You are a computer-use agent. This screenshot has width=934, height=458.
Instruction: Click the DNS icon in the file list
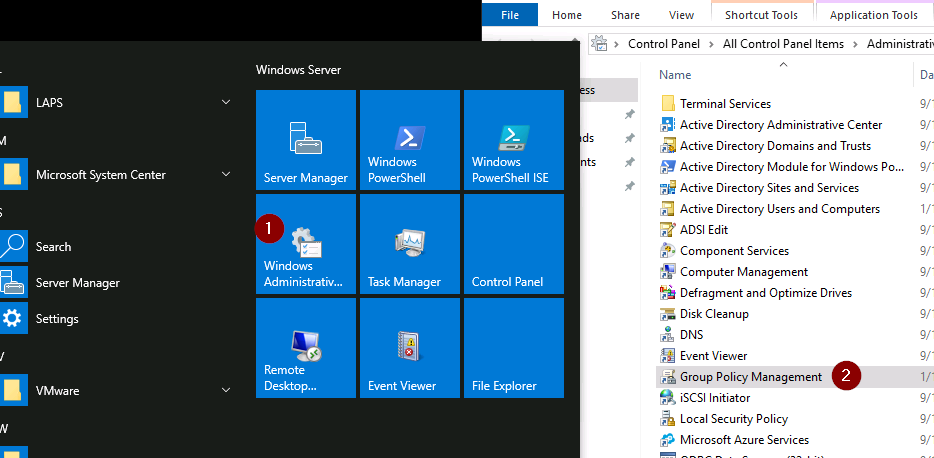(x=668, y=335)
